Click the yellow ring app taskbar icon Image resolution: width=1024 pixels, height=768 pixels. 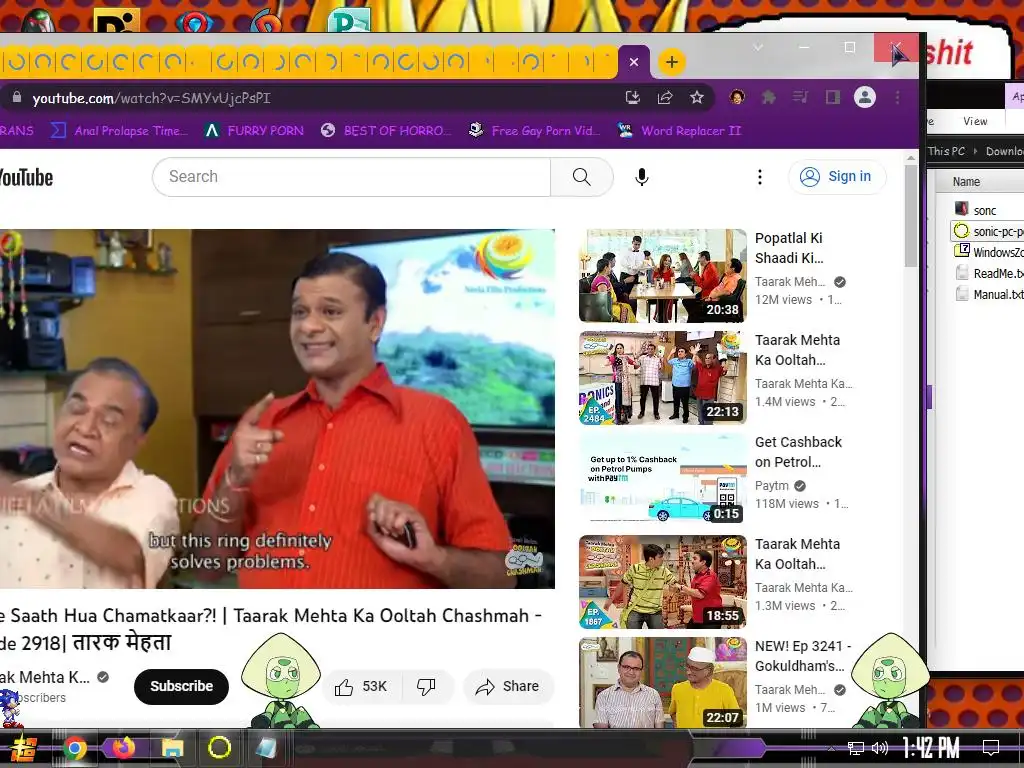(x=219, y=748)
